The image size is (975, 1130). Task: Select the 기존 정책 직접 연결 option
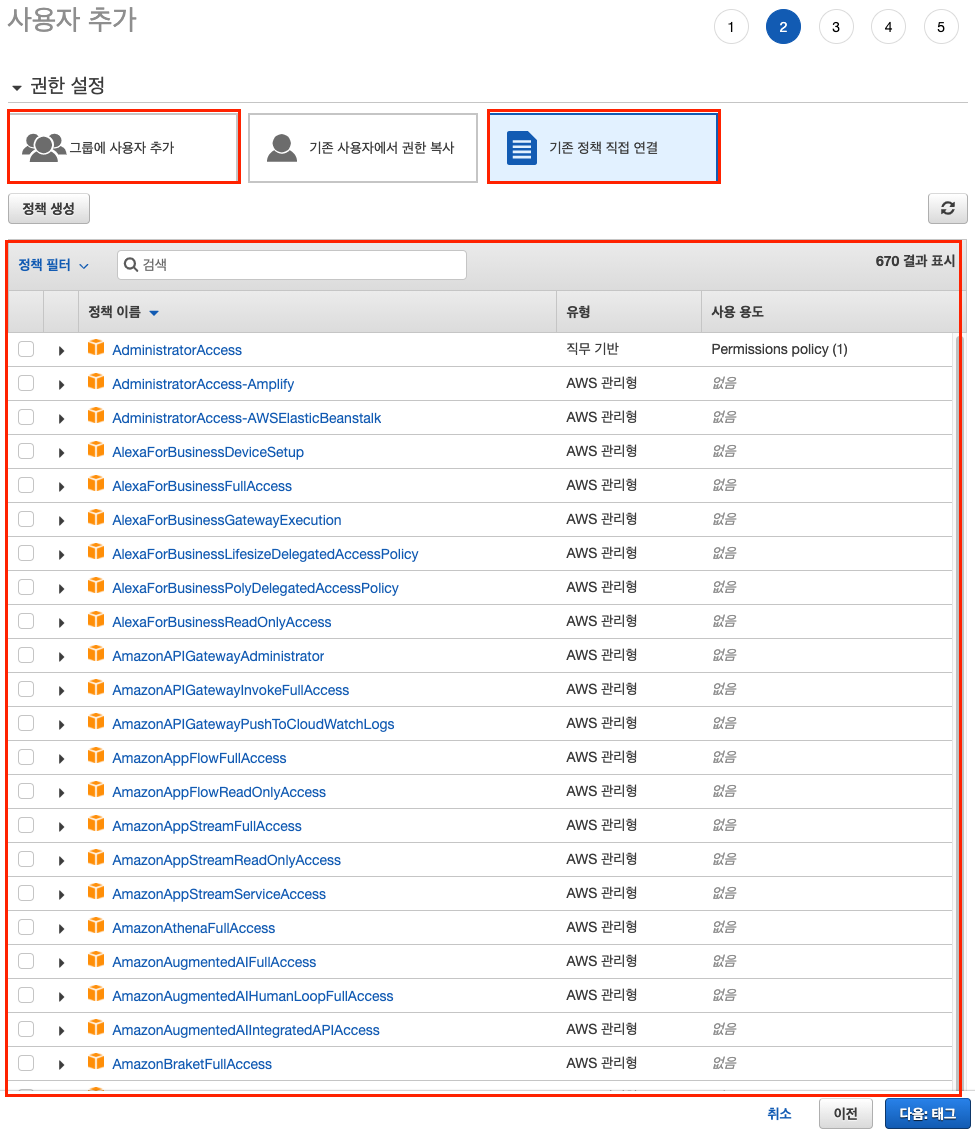(x=603, y=147)
